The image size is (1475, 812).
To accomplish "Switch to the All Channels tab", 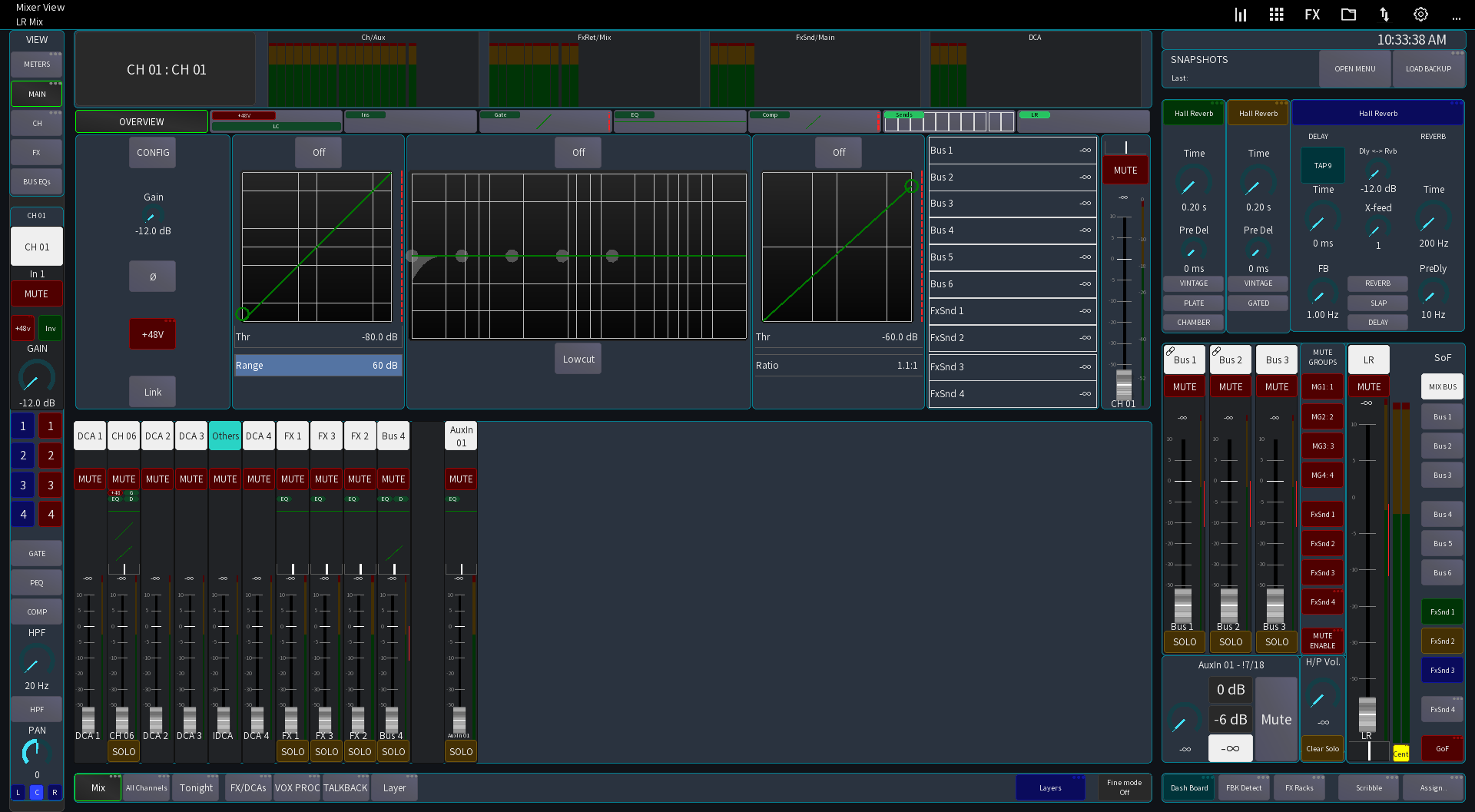I will point(146,787).
